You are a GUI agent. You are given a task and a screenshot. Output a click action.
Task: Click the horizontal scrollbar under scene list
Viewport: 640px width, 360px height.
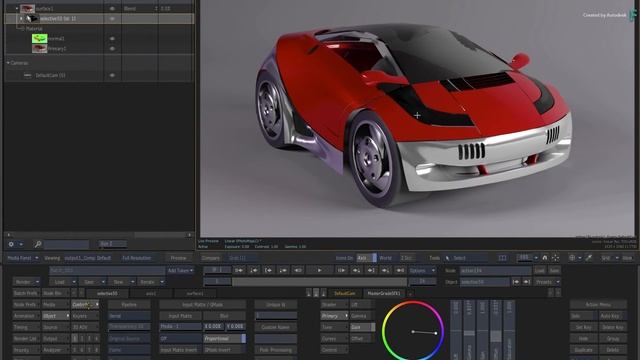point(99,235)
